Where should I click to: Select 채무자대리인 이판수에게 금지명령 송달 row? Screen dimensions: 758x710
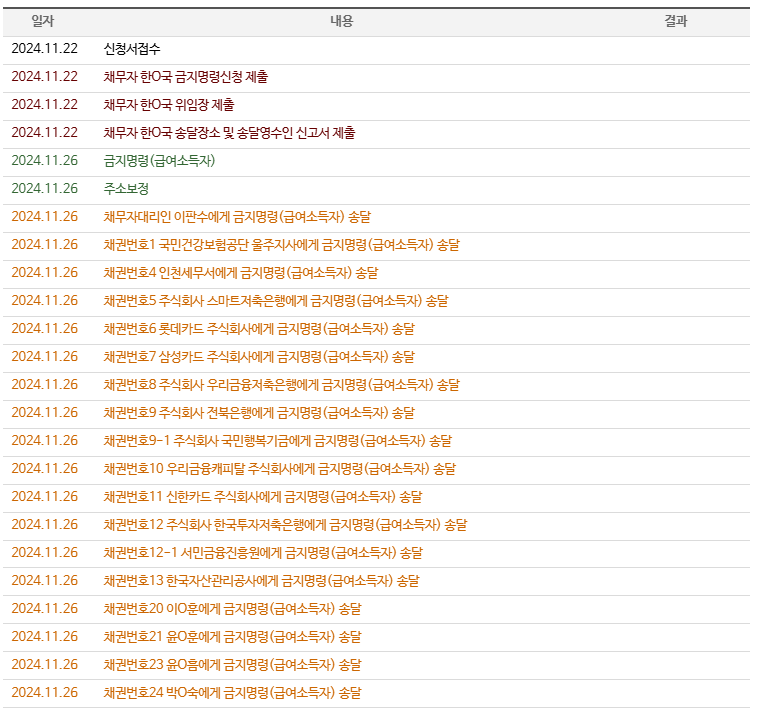pos(376,217)
